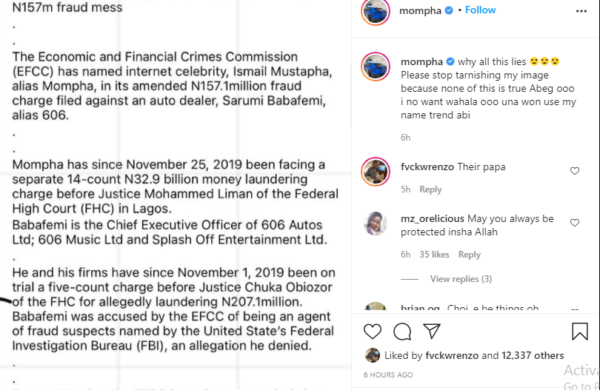The image size is (600, 390).
Task: Open fvckwrenzo avatar in comments
Action: [x=375, y=171]
